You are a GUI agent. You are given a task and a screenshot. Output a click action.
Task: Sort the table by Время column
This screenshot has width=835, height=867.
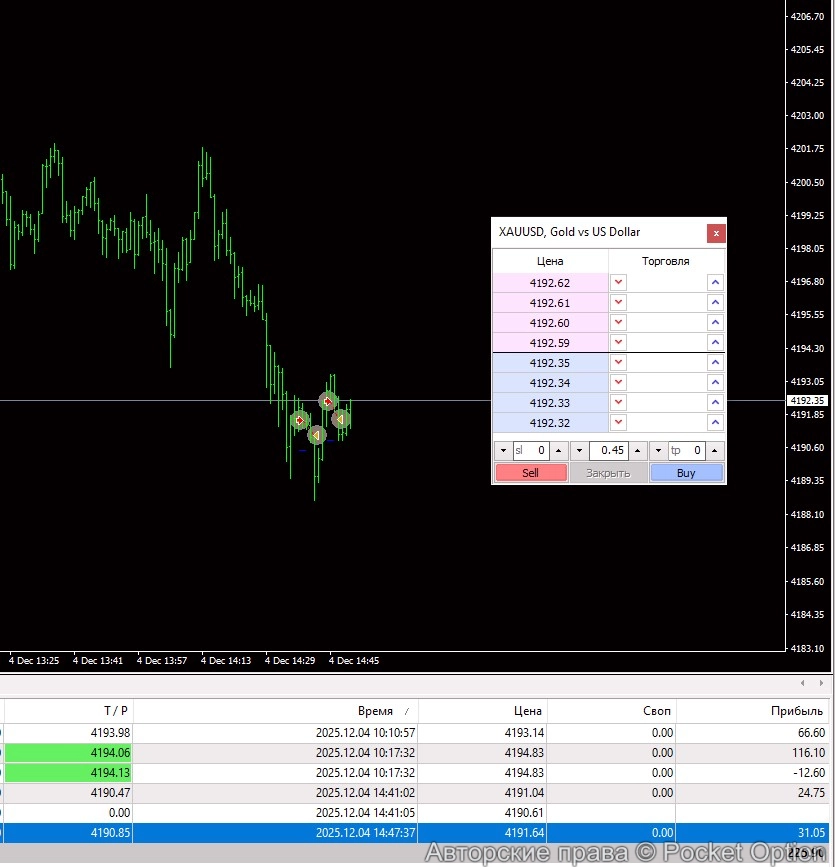375,711
